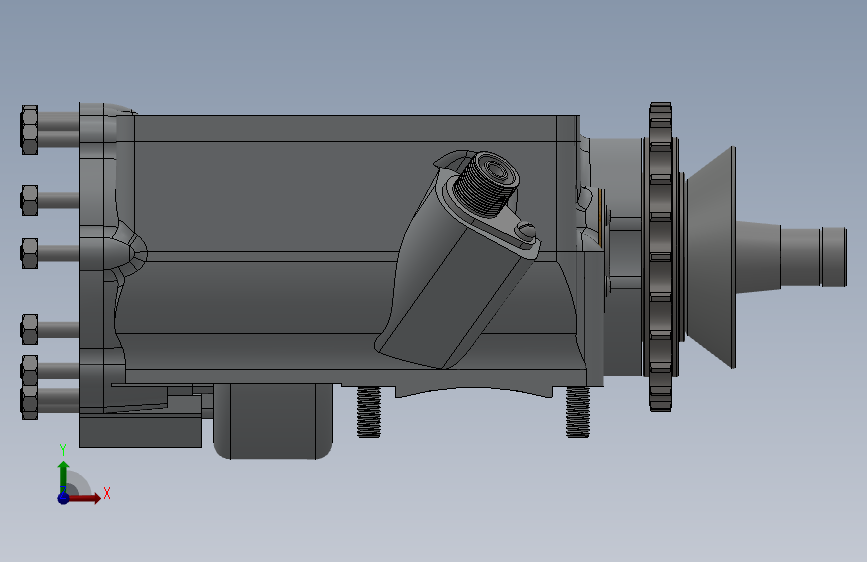Select the conical flange beside the sprocket

pos(711,257)
